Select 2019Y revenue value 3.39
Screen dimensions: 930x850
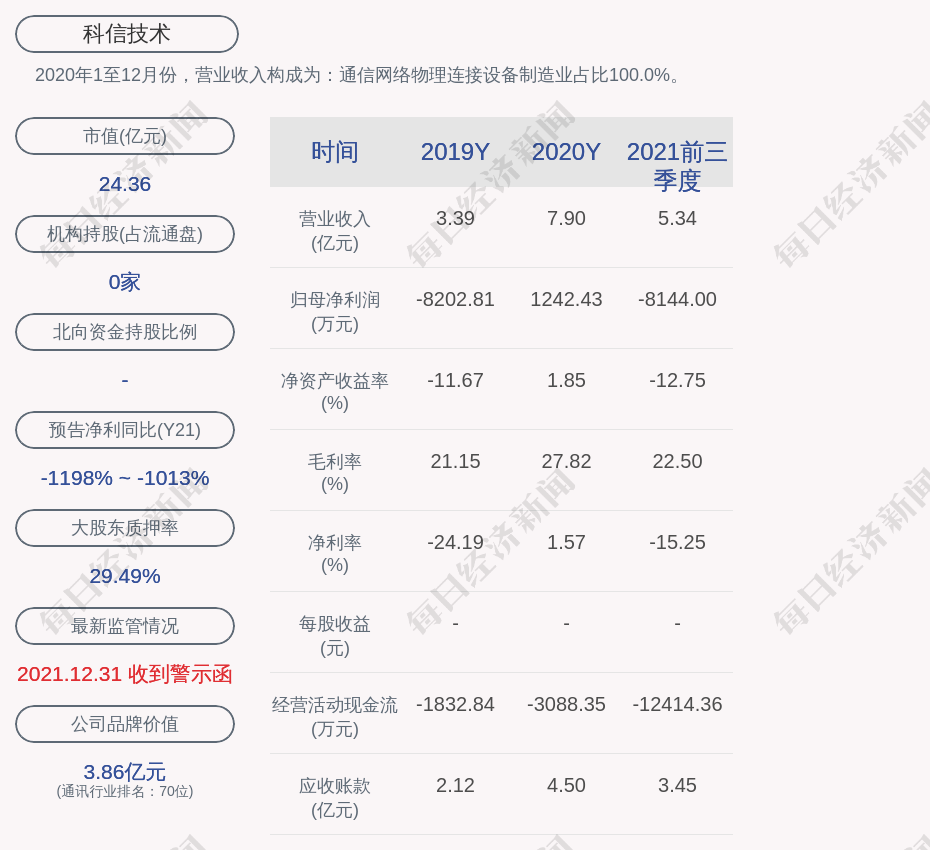[456, 218]
